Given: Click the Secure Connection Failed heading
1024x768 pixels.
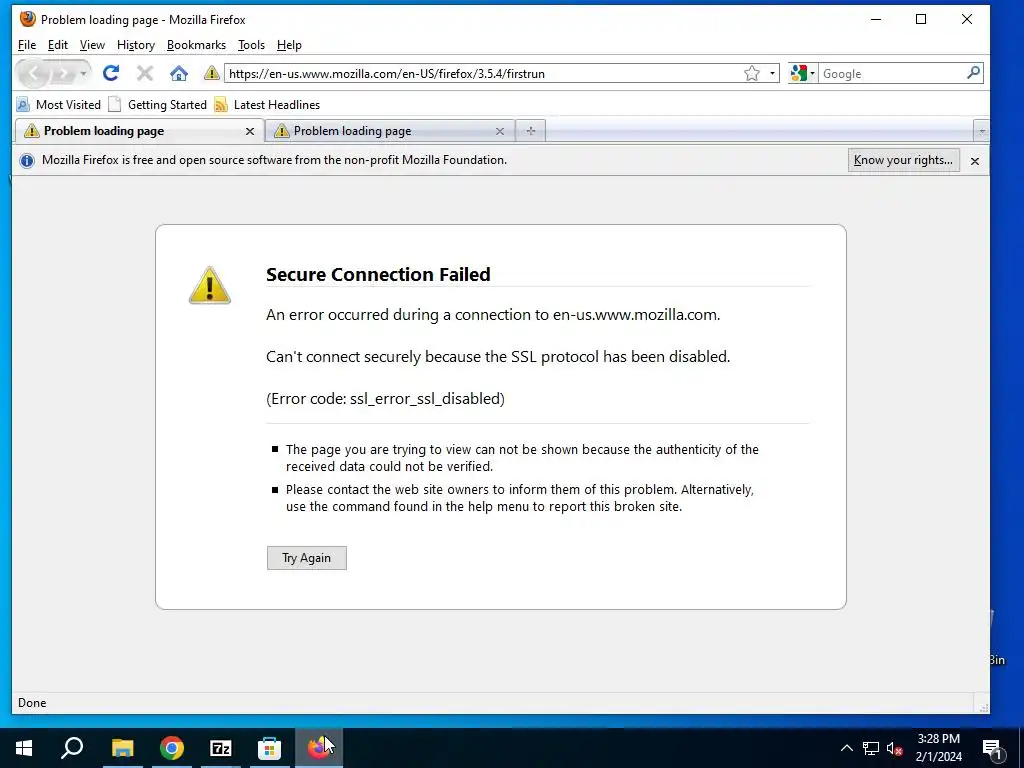Looking at the screenshot, I should click(378, 274).
